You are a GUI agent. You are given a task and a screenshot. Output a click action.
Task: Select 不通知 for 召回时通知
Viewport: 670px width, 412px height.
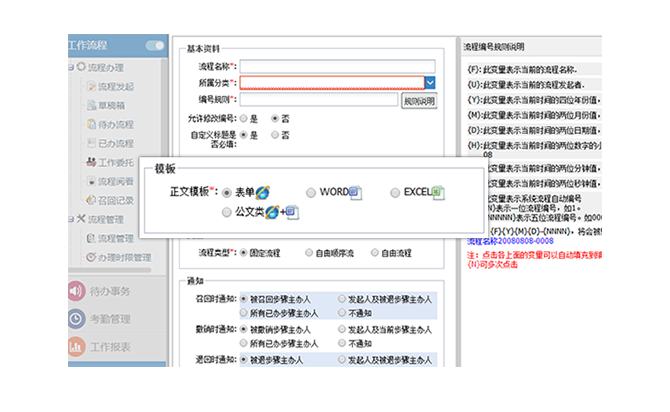[343, 313]
